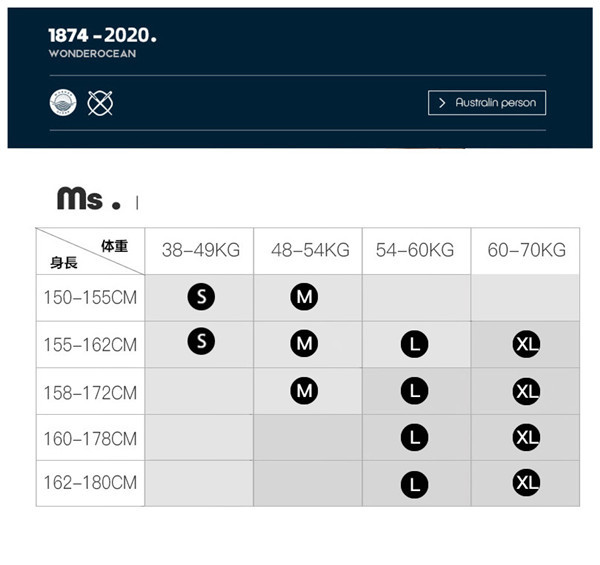
Task: Select M badge in 158–172CM row
Action: [x=304, y=391]
